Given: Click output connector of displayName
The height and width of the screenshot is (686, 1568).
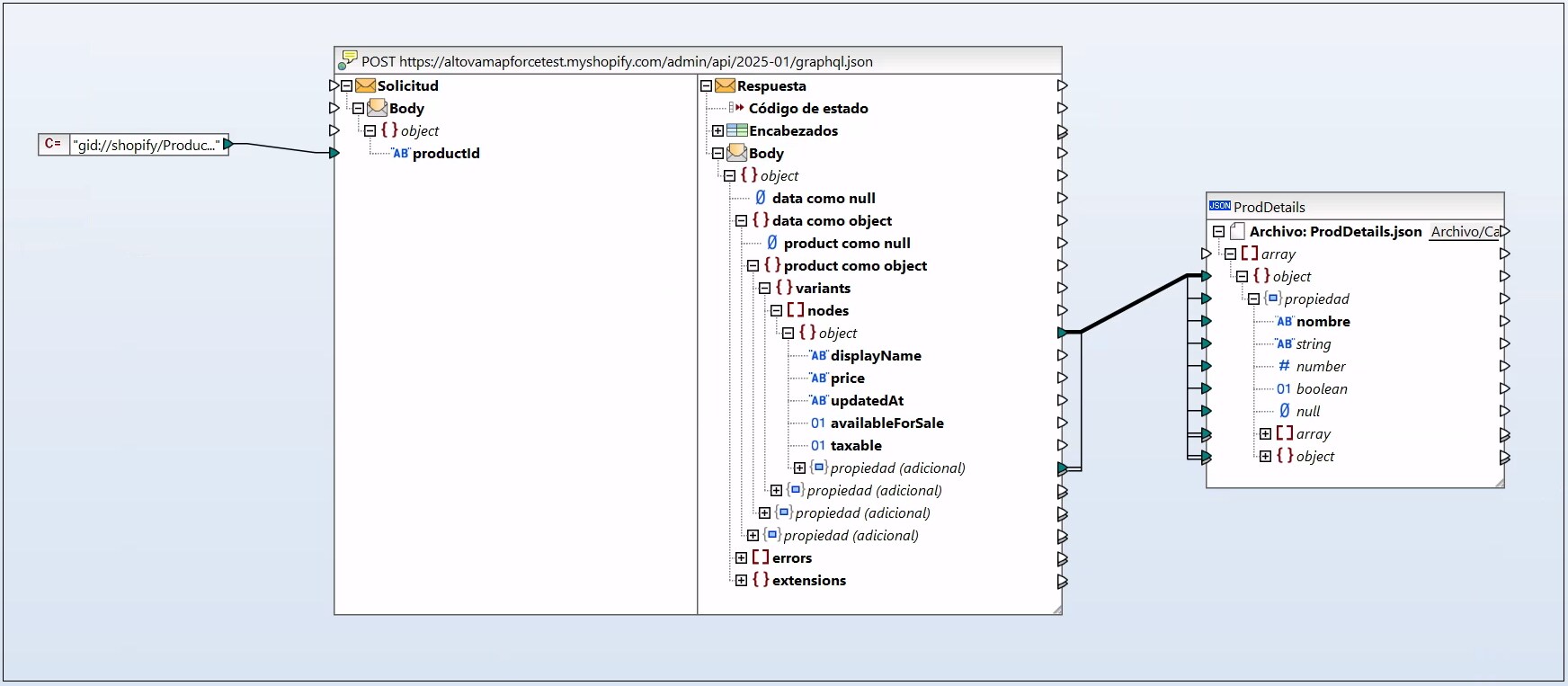Looking at the screenshot, I should [x=1062, y=355].
